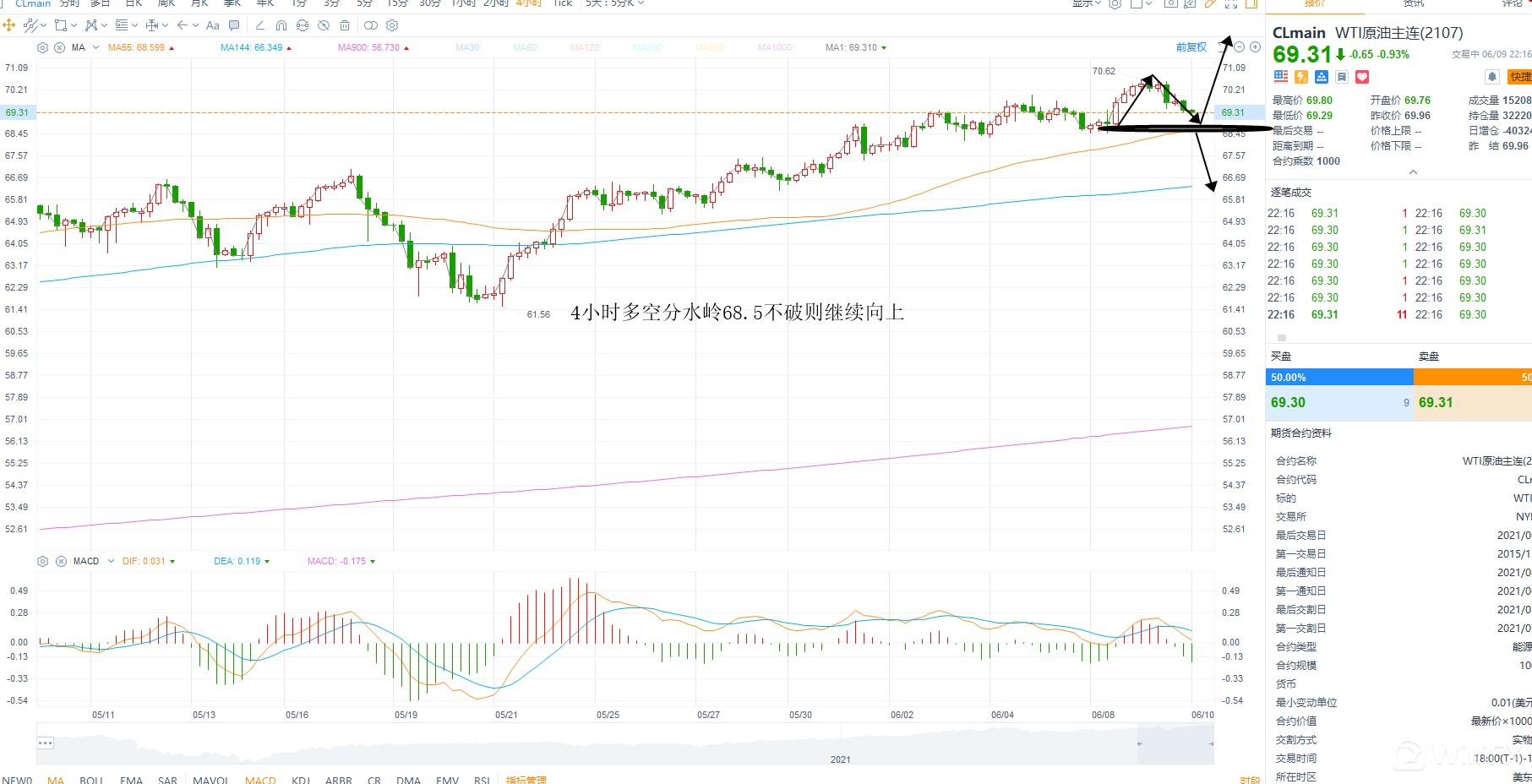
Task: Open the ellipsis menu on range navigator
Action: pyautogui.click(x=46, y=743)
